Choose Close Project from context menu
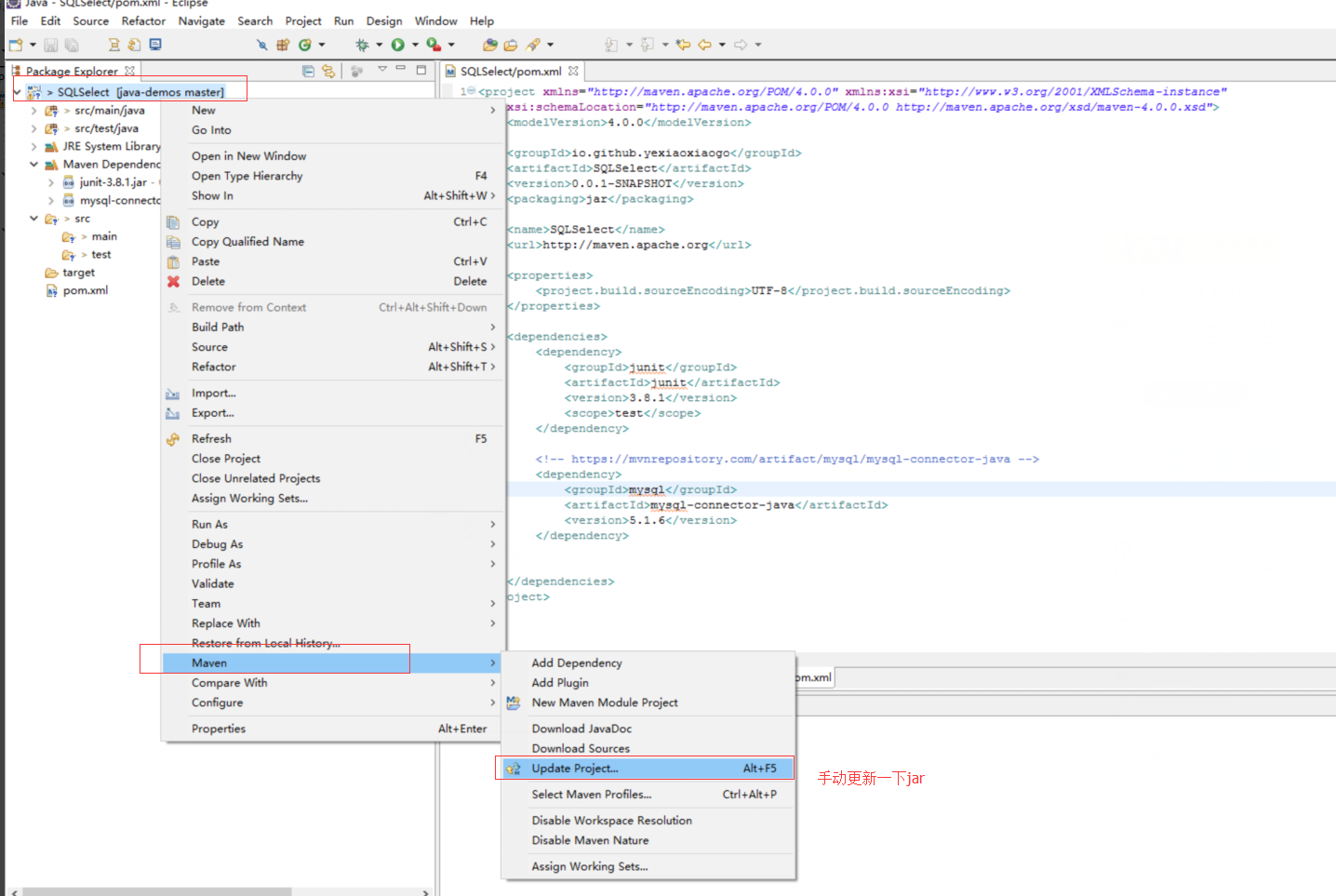The height and width of the screenshot is (896, 1336). pyautogui.click(x=333, y=459)
